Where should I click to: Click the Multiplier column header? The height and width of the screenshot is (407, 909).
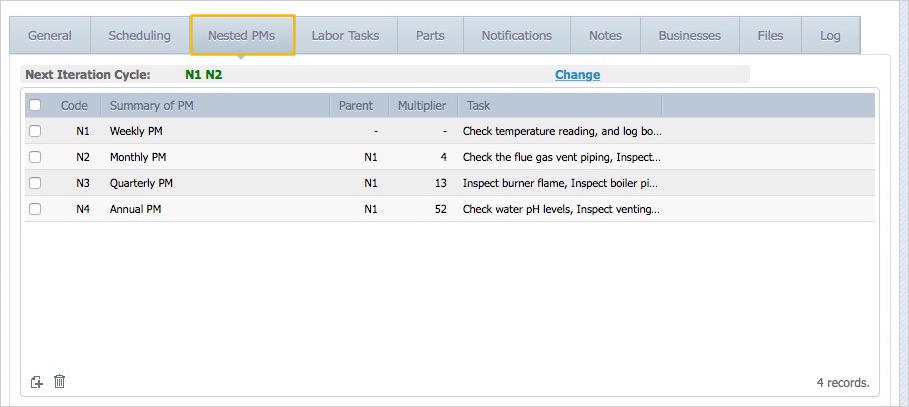point(422,105)
